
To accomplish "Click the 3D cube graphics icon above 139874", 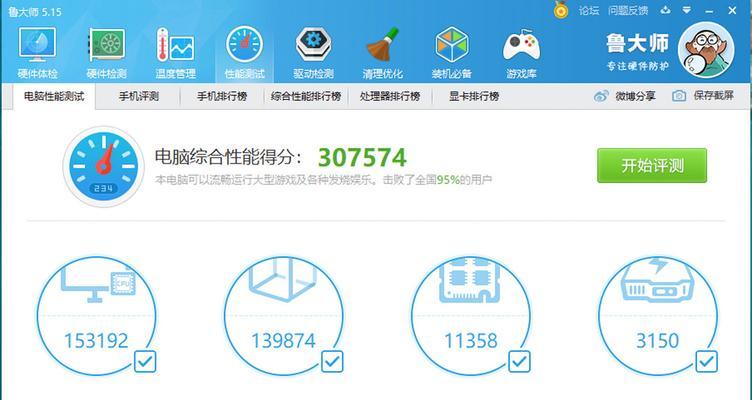I will coord(283,280).
